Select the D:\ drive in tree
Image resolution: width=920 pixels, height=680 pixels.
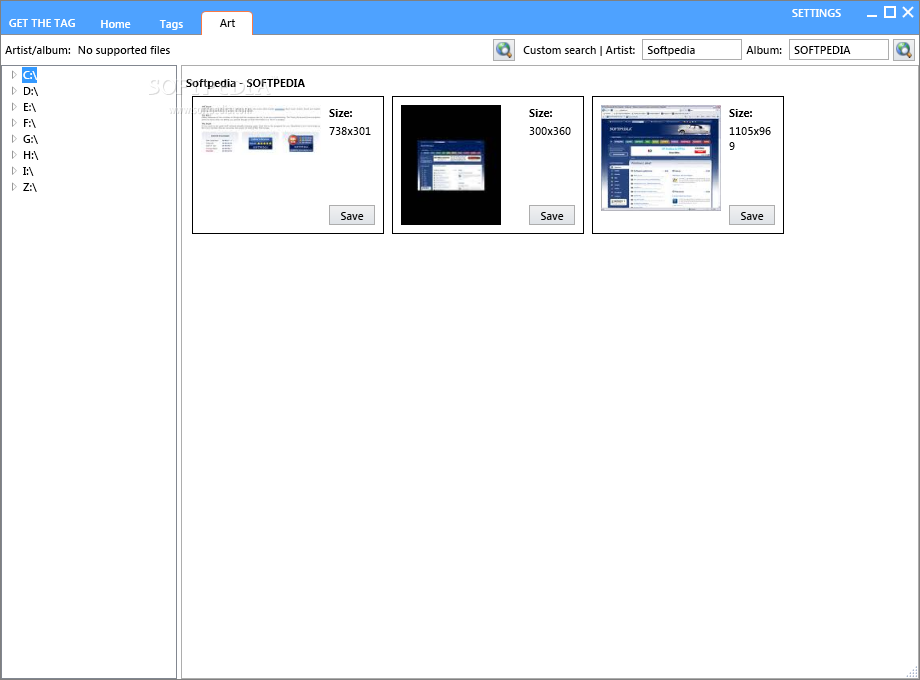coord(31,91)
